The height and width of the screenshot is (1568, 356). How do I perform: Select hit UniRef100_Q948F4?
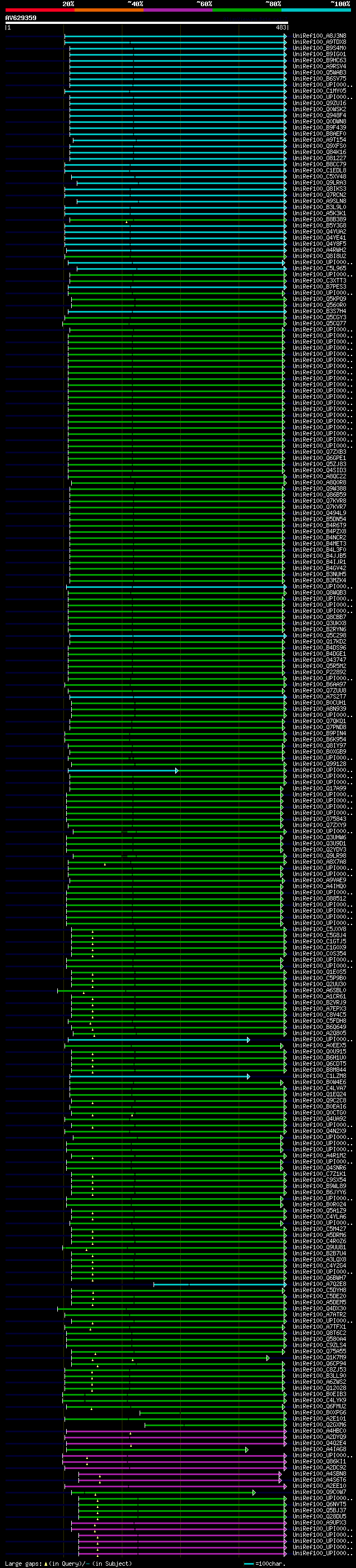pos(319,115)
